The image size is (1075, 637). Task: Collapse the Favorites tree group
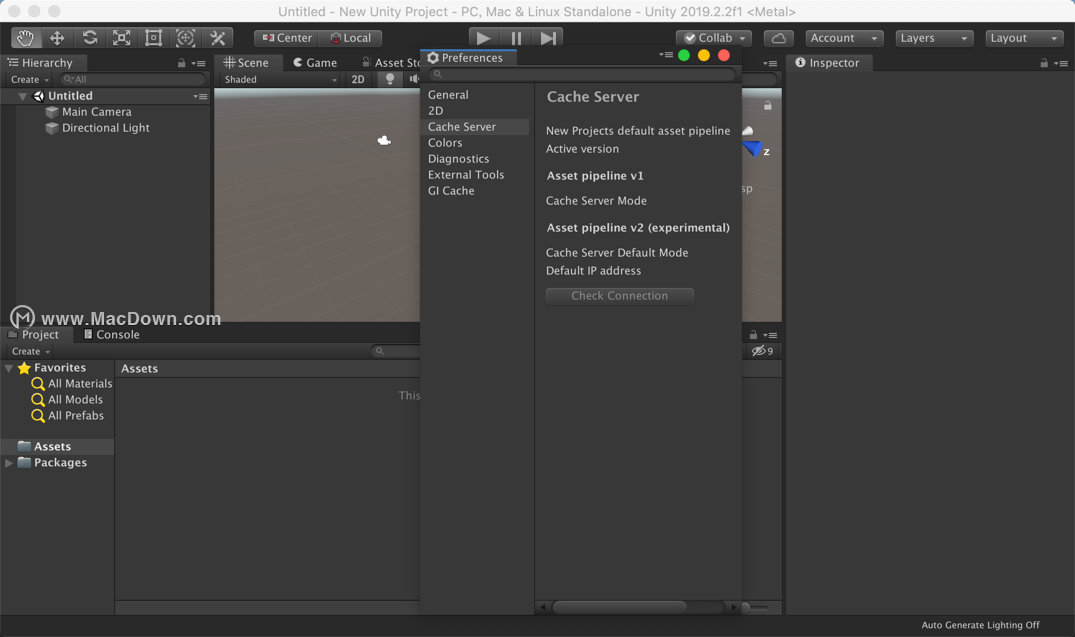(x=9, y=368)
